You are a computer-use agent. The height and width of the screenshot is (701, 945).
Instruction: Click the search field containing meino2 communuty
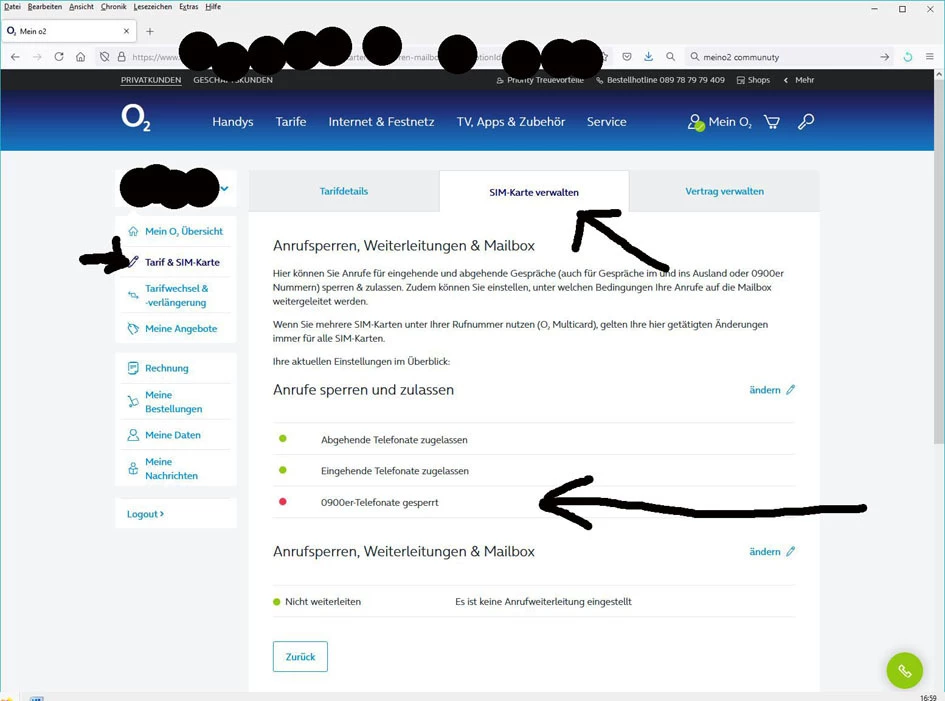(x=790, y=57)
